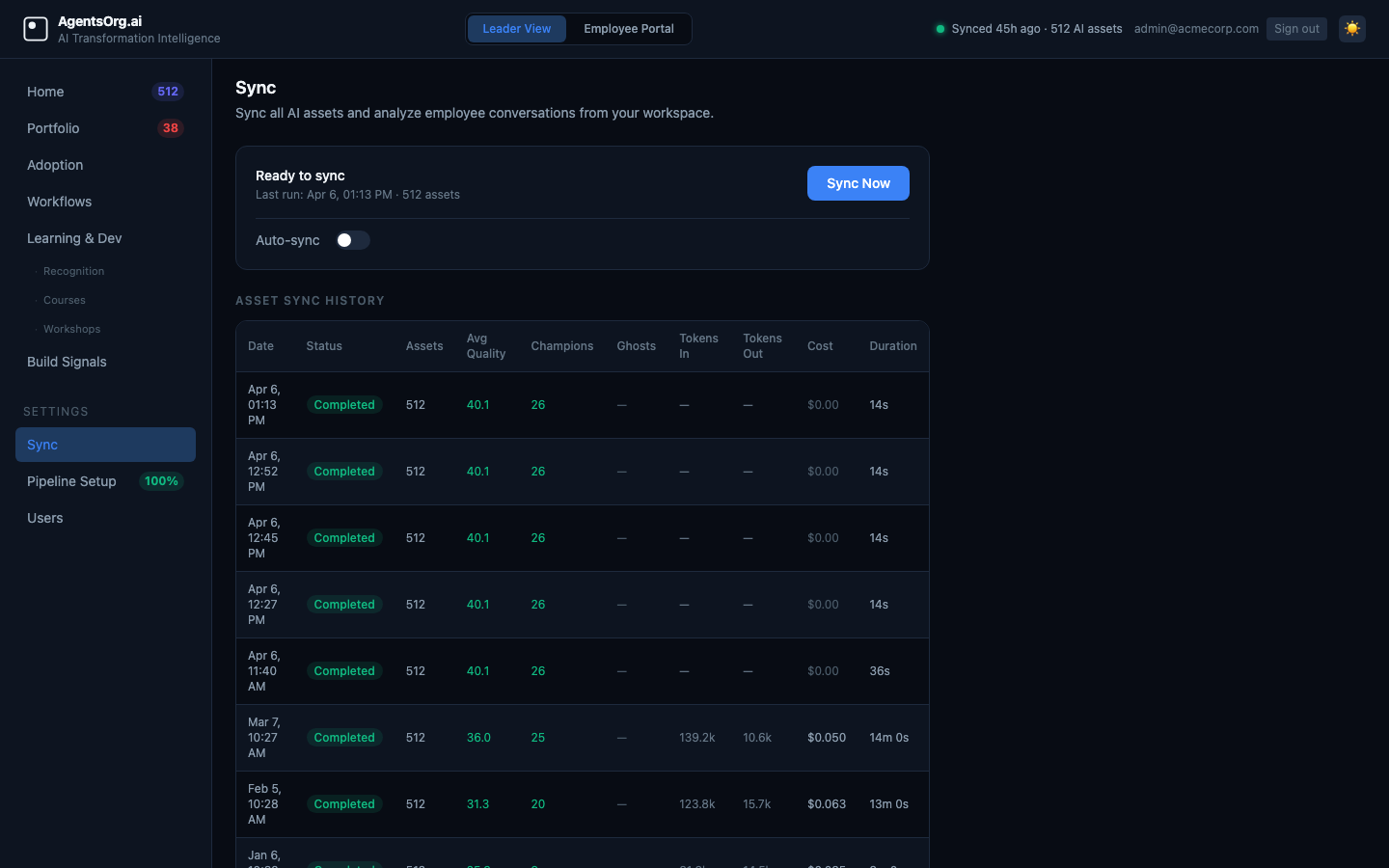Screen dimensions: 1389x868
Task: Sort by the Avg Quality column header
Action: (486, 346)
